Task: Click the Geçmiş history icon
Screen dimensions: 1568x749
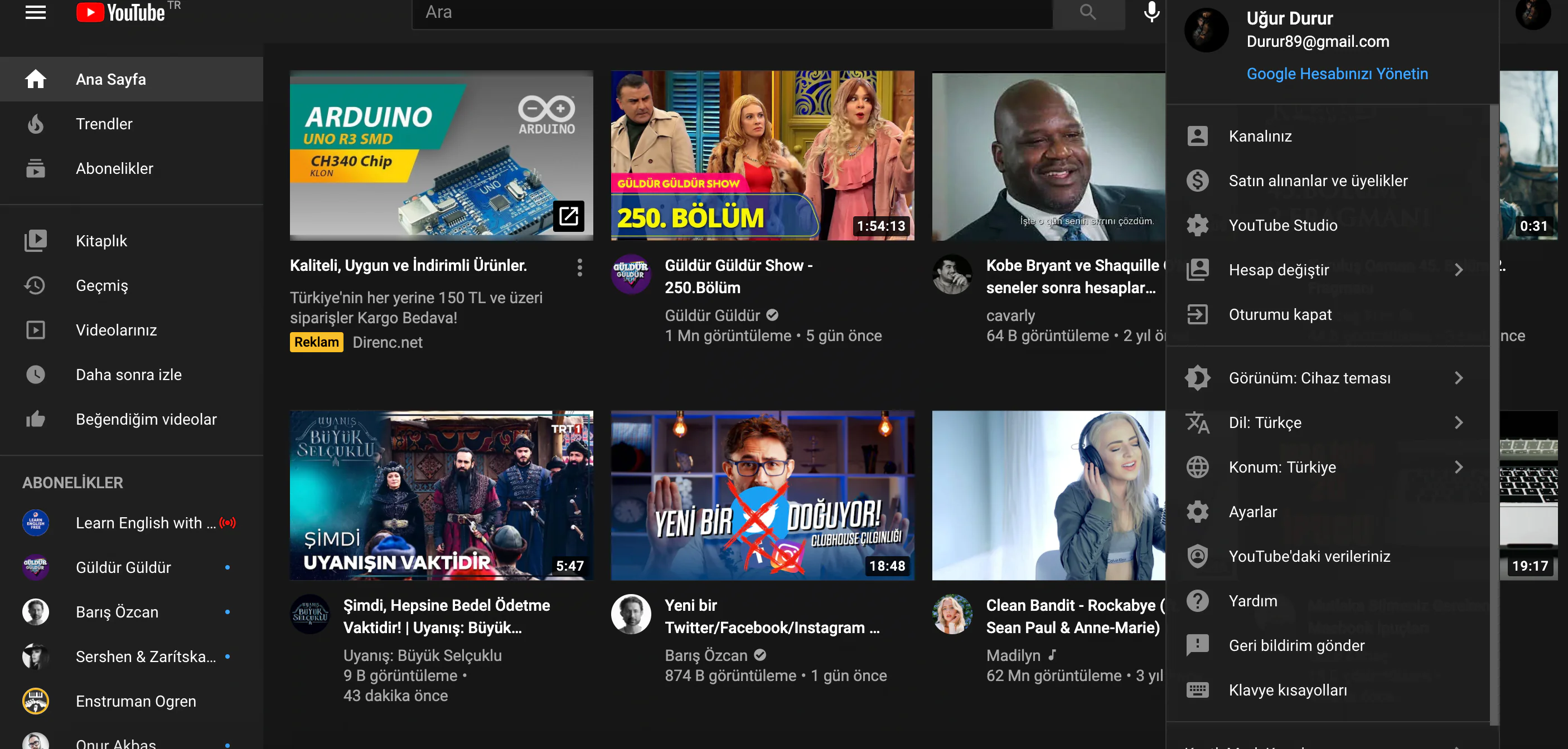Action: click(35, 285)
